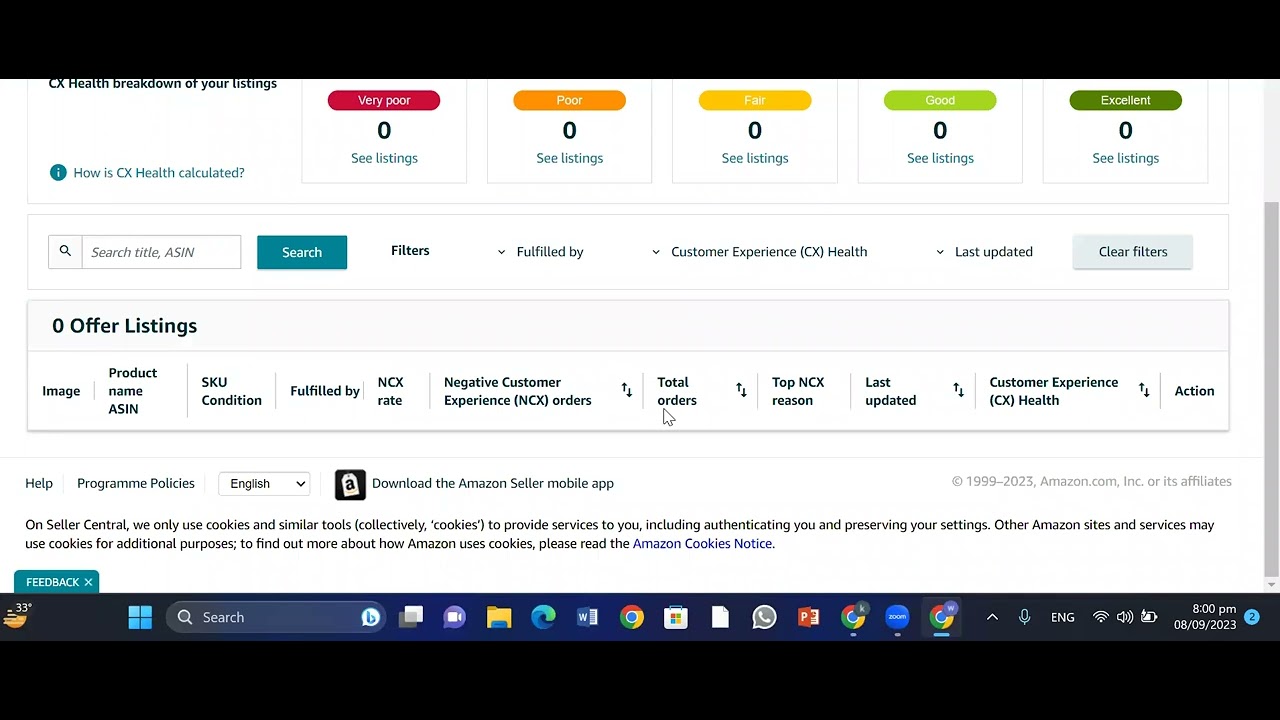Click the Poor orange badge
Image resolution: width=1280 pixels, height=720 pixels.
coord(570,100)
